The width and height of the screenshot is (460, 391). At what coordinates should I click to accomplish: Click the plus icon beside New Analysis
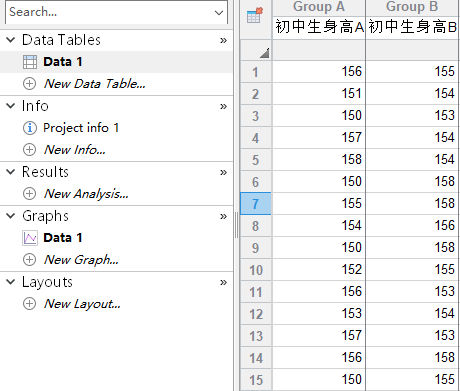coord(29,194)
